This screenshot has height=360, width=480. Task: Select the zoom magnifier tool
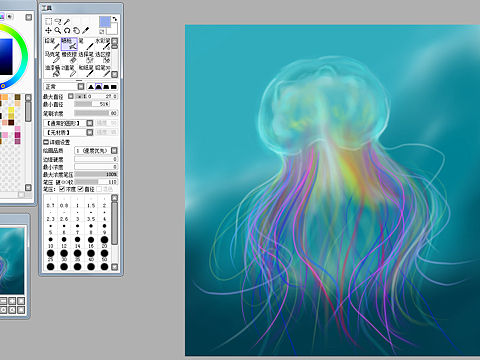[x=58, y=30]
